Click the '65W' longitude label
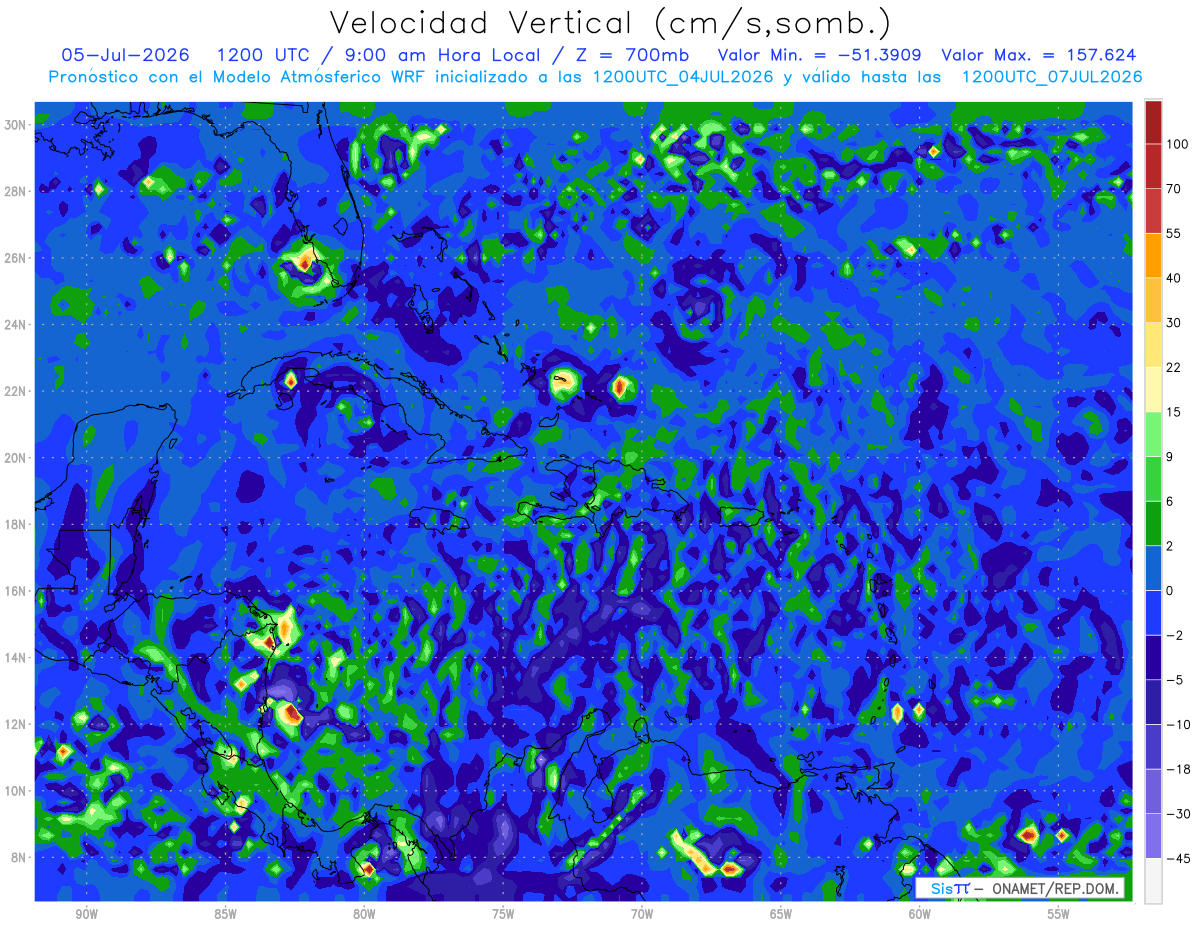This screenshot has width=1200, height=927. 781,913
